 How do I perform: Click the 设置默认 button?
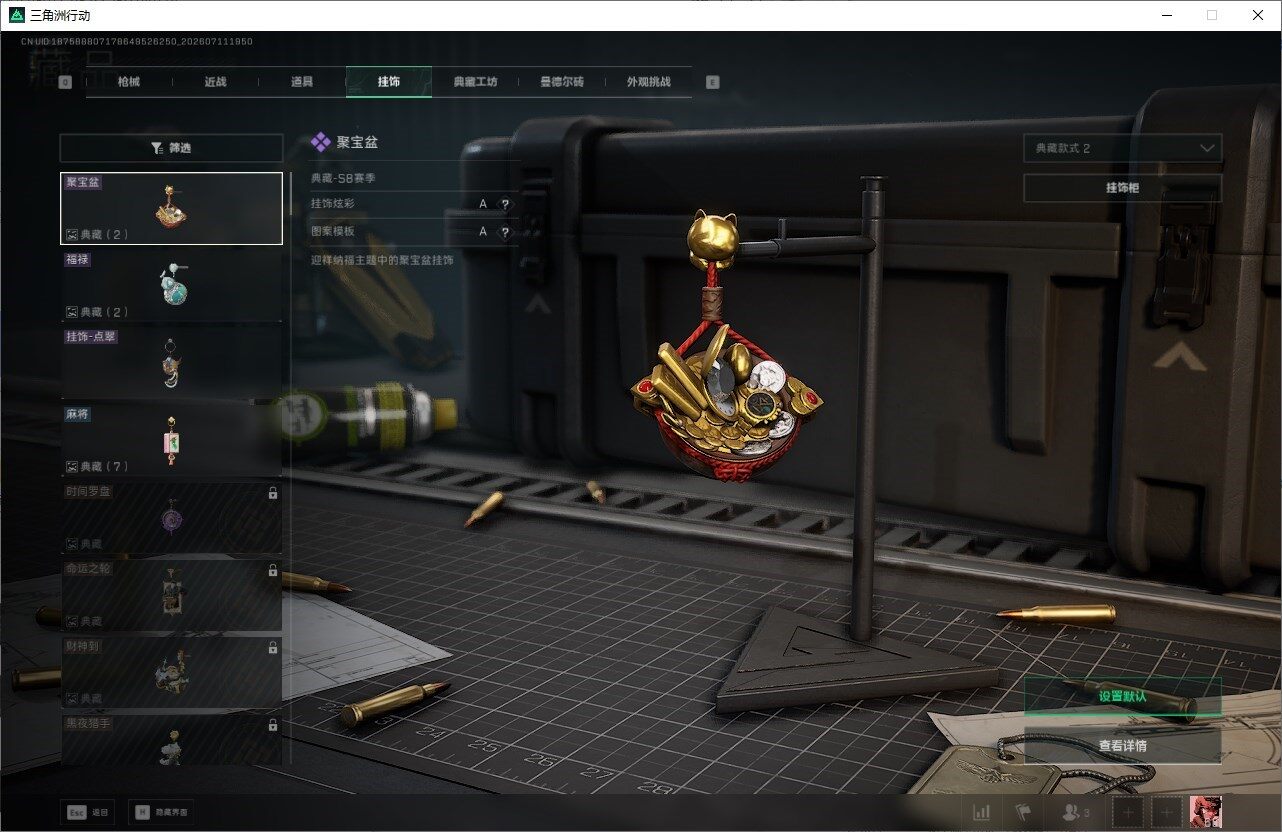coord(1123,697)
